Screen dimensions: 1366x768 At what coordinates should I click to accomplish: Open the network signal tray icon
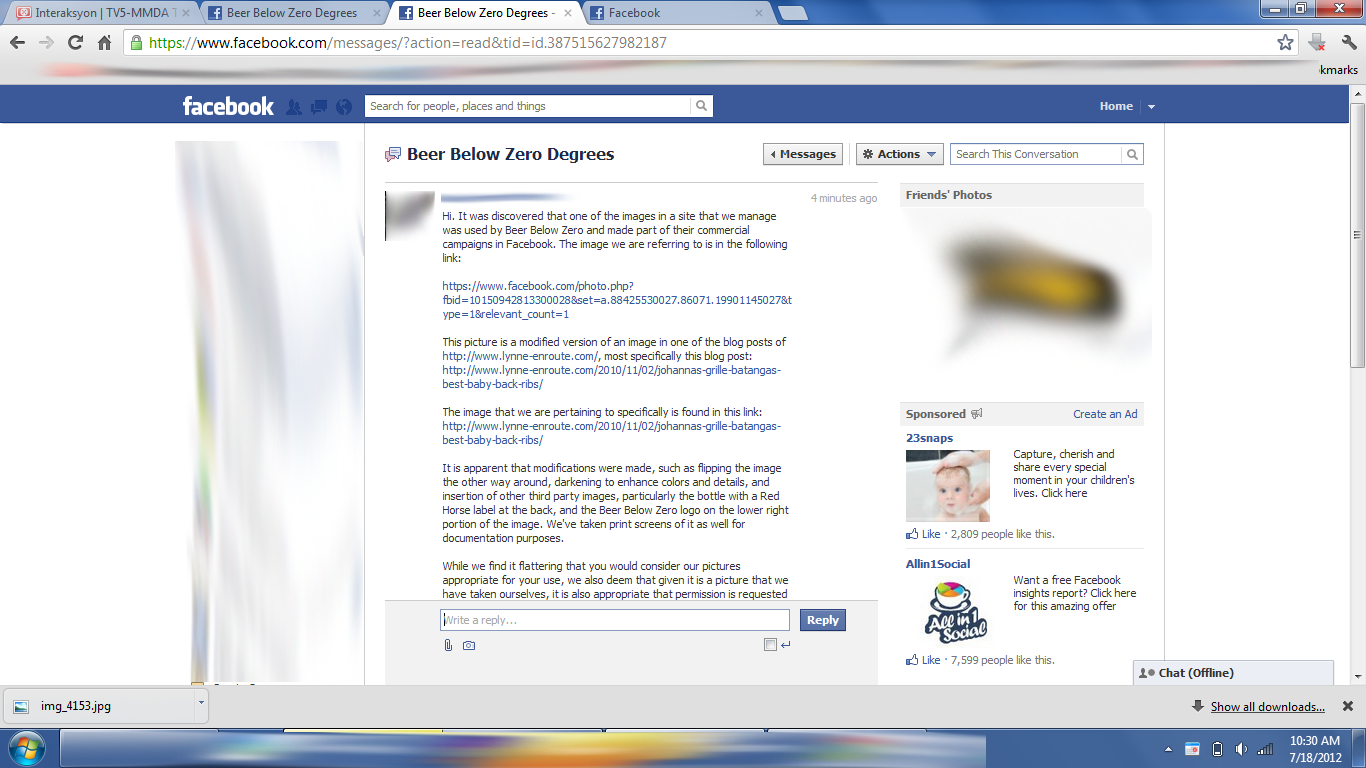[x=1265, y=749]
